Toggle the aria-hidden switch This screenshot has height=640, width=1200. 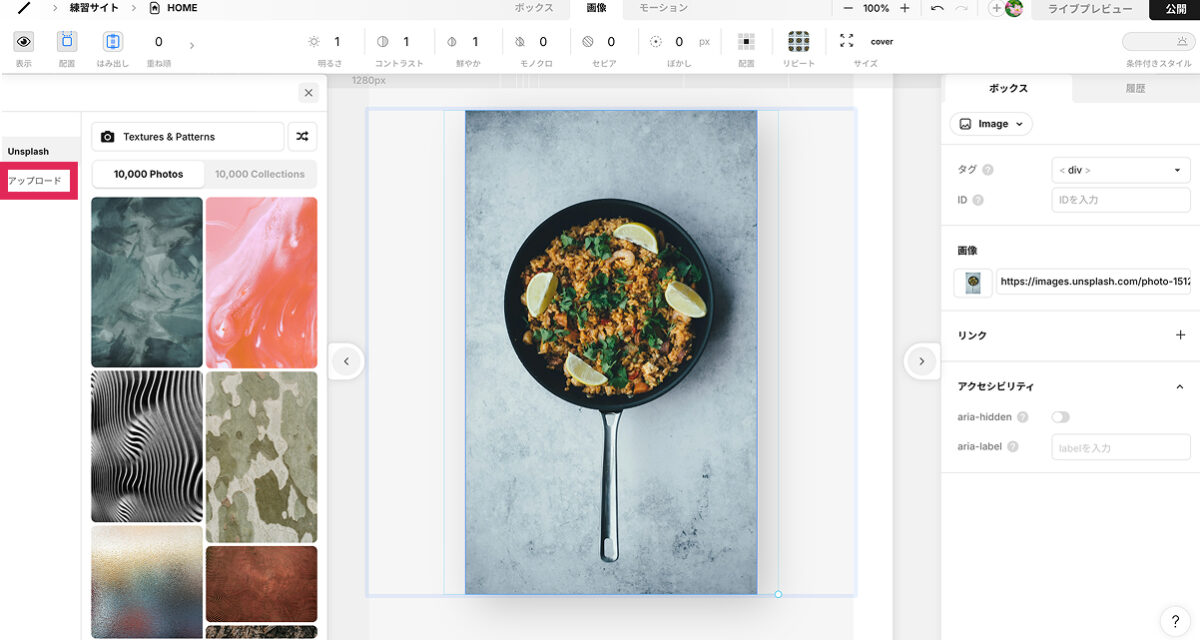click(x=1060, y=417)
